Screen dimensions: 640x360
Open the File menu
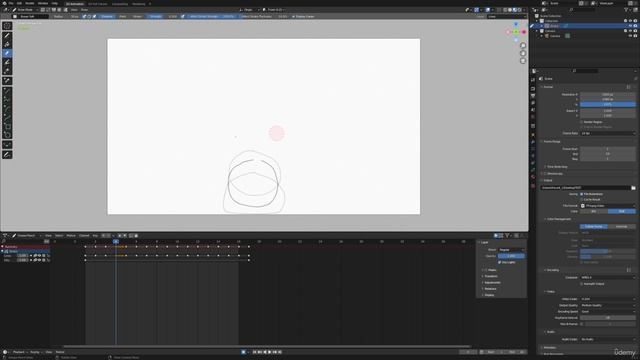(11, 3)
